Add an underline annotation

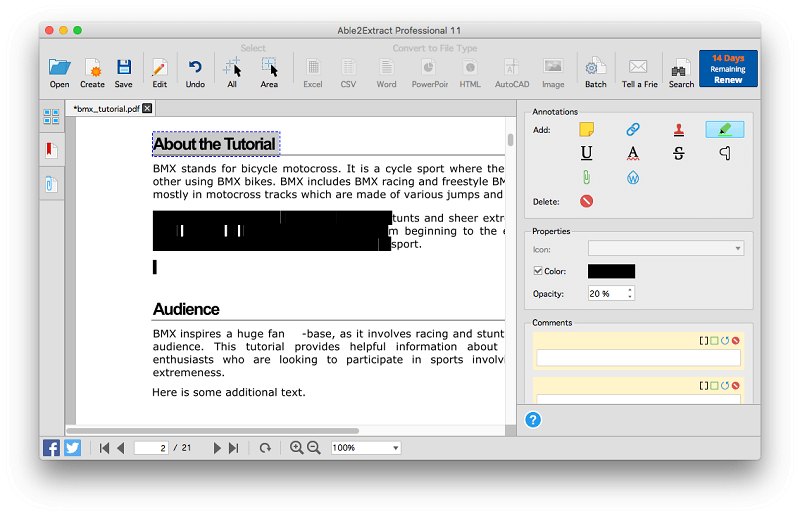click(x=586, y=153)
